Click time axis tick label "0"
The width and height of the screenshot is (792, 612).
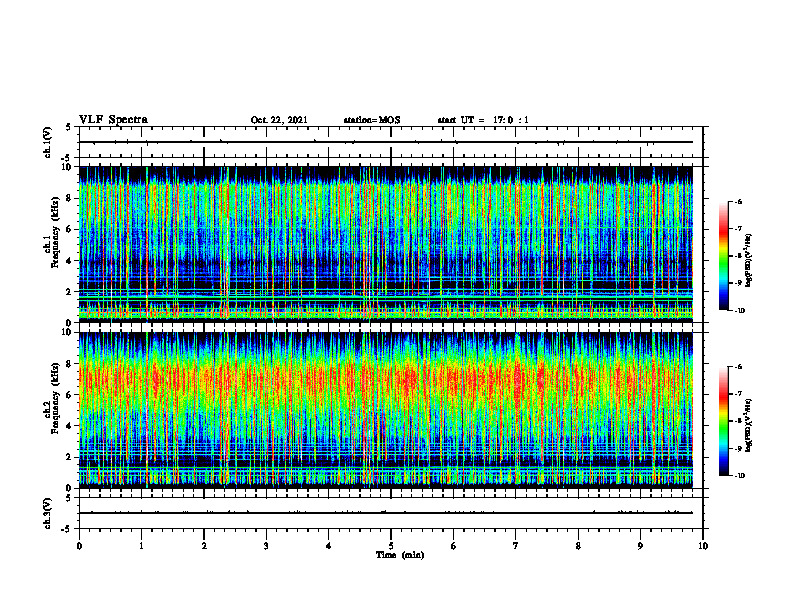tap(79, 546)
